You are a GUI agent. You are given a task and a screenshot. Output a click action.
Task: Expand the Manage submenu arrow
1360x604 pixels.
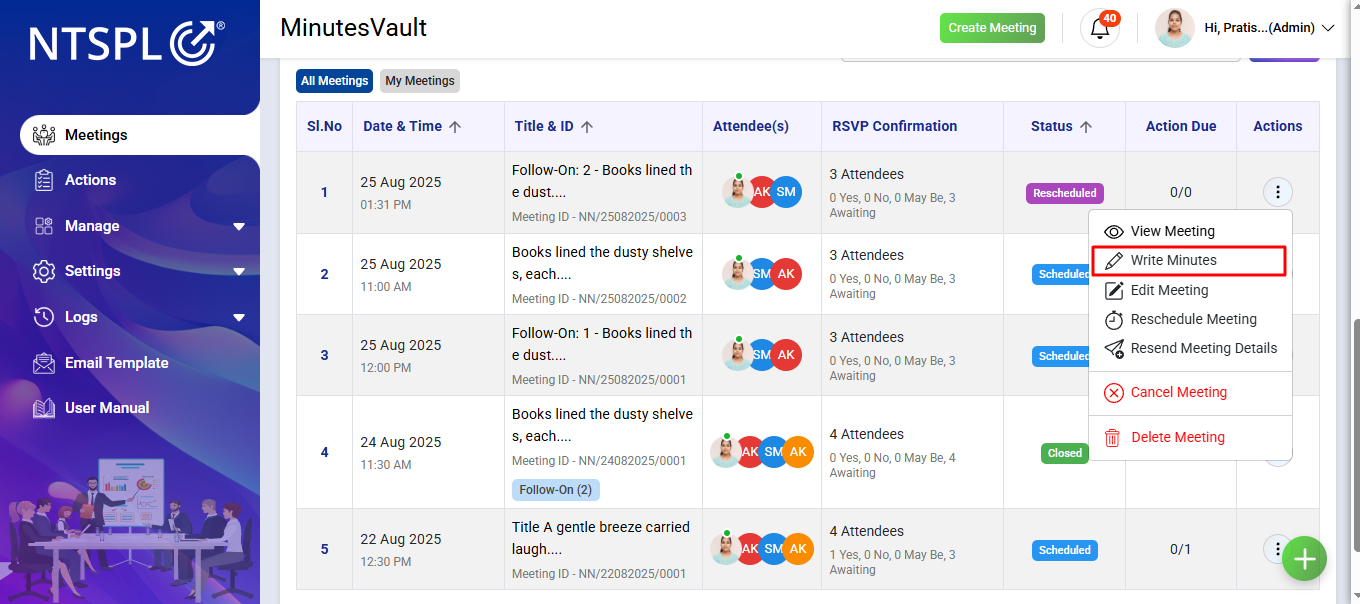tap(239, 227)
